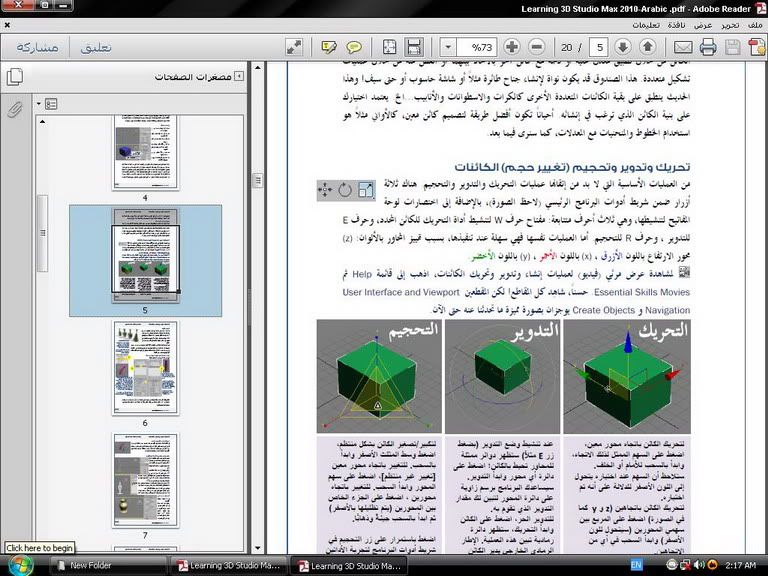This screenshot has width=768, height=576.
Task: Select page 6 thumbnail
Action: click(x=145, y=368)
